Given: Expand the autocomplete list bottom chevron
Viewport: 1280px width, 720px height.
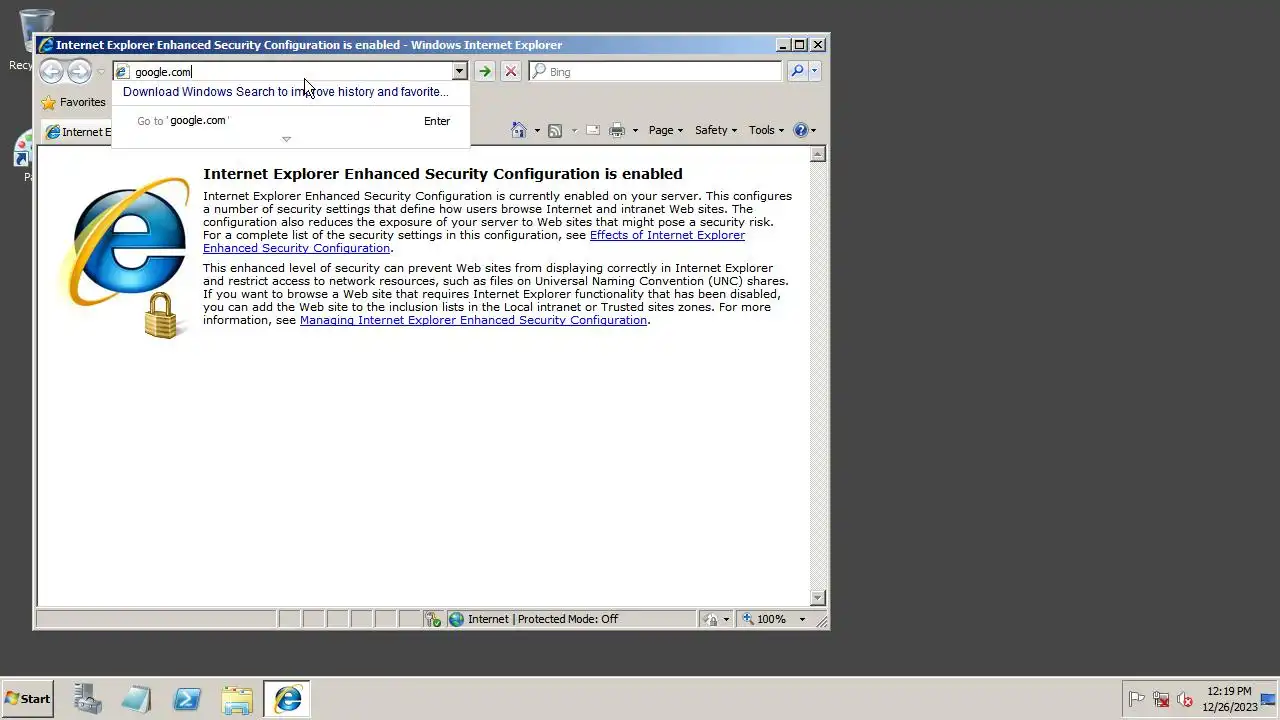Looking at the screenshot, I should tap(286, 139).
